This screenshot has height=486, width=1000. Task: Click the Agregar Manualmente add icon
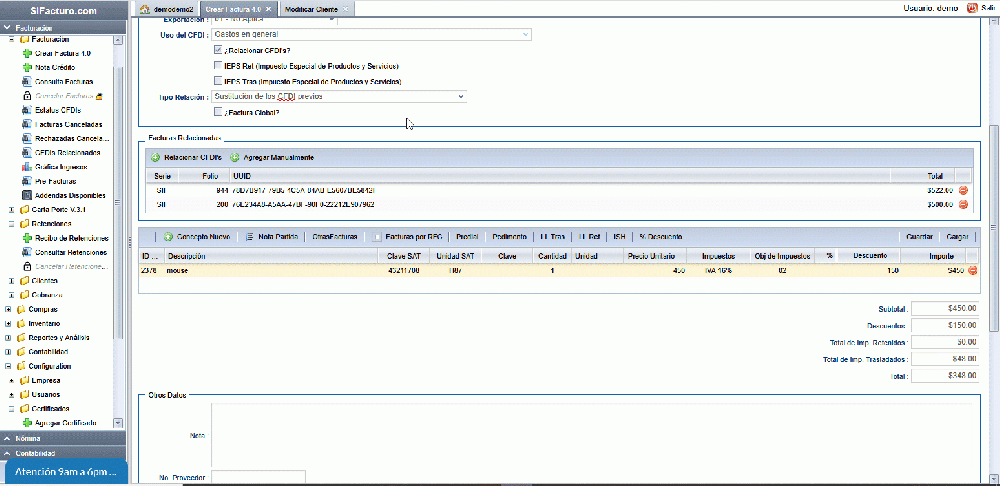pyautogui.click(x=235, y=158)
